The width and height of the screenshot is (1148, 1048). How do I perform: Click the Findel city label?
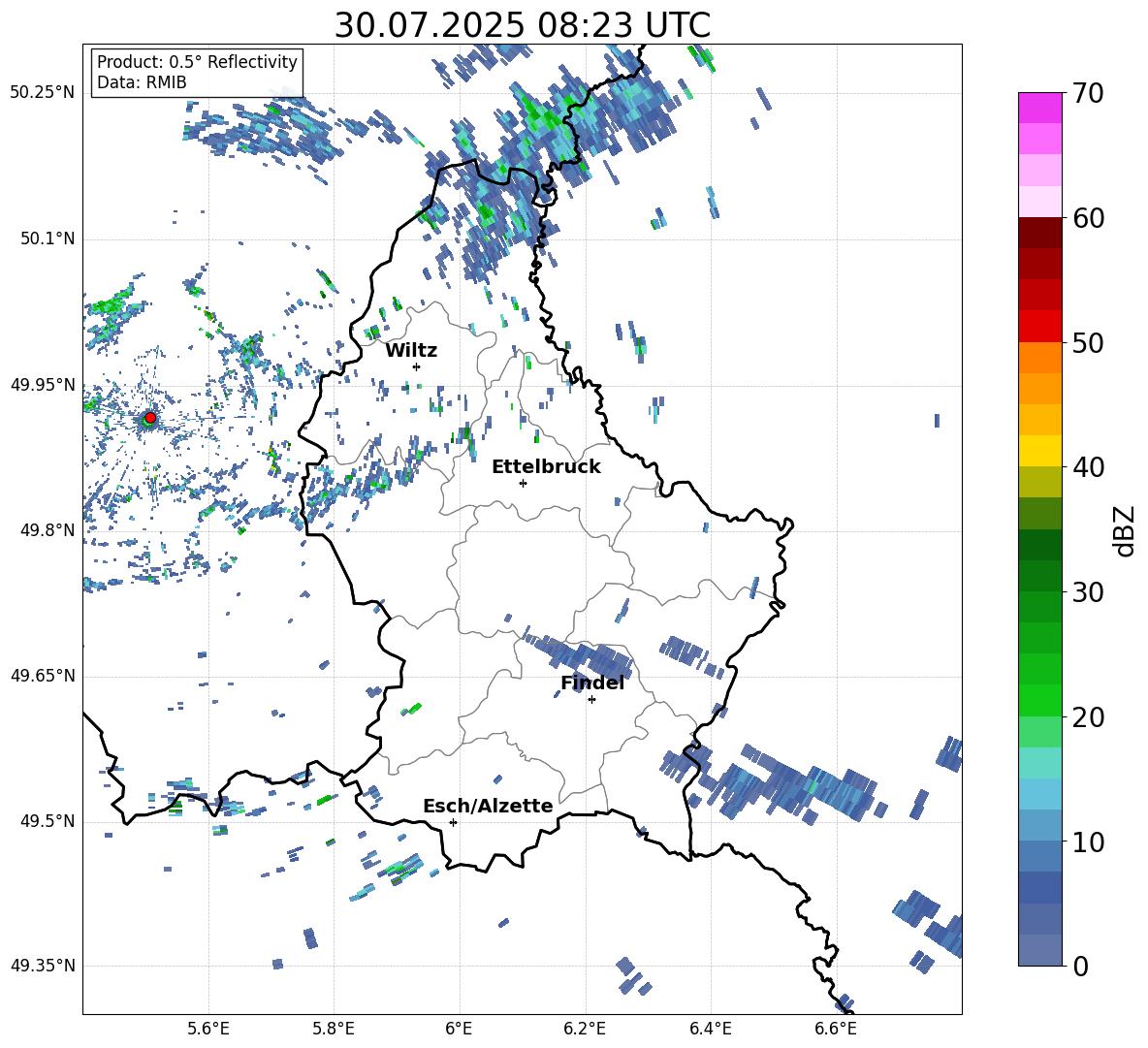592,683
